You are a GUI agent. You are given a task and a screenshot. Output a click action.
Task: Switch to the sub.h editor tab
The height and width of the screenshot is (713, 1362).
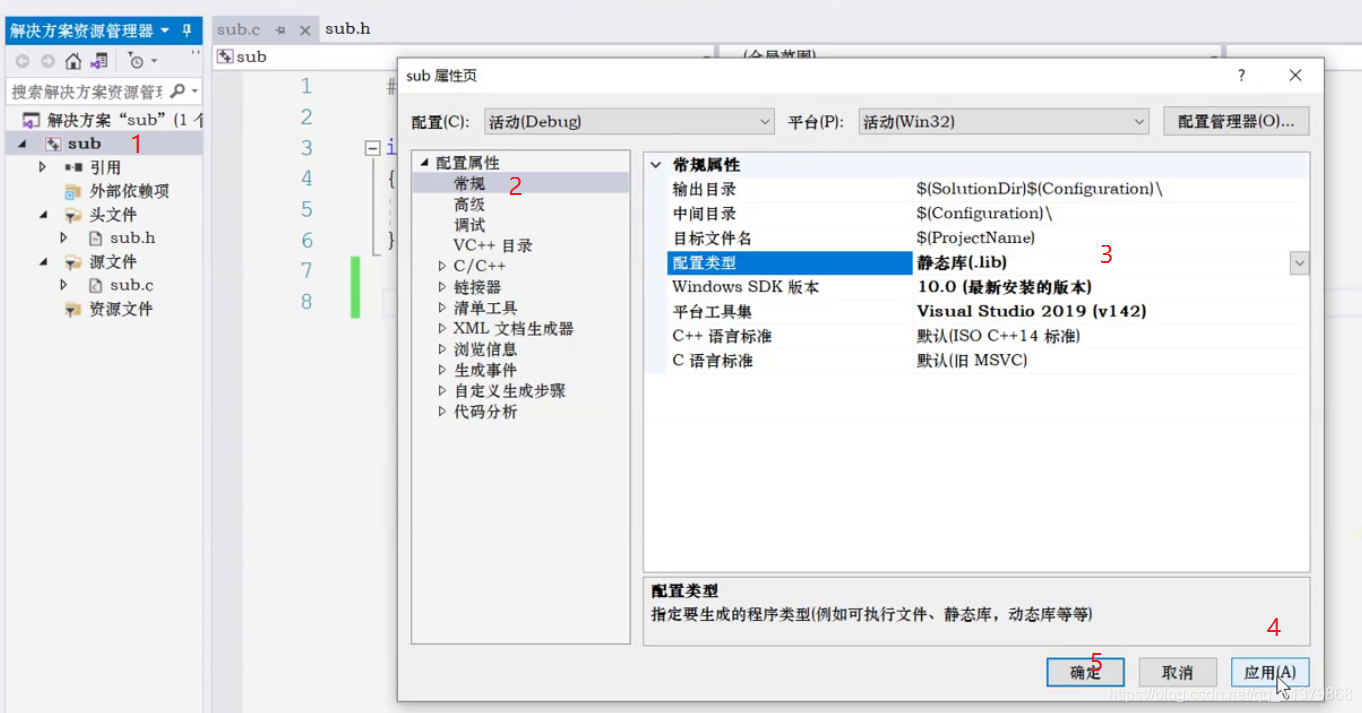(348, 29)
